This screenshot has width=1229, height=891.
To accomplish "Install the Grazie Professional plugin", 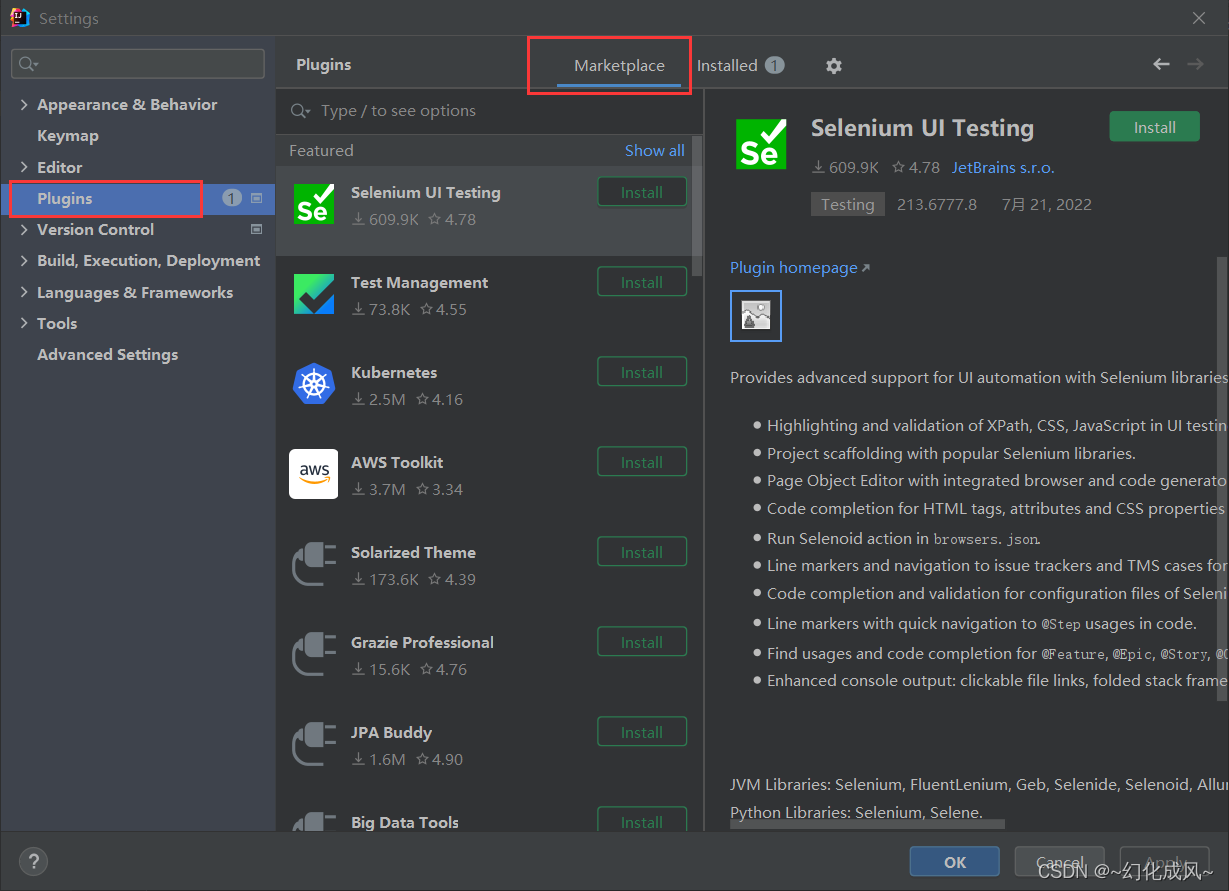I will point(642,642).
